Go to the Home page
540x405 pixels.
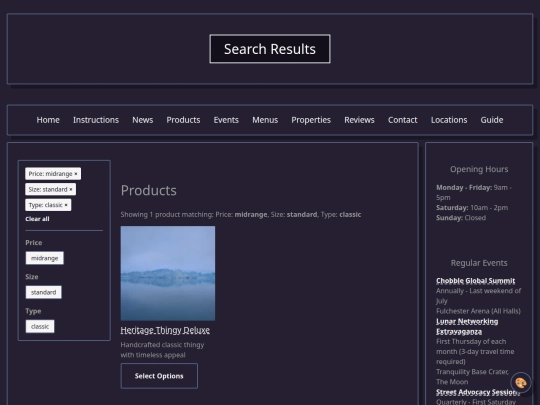tap(48, 120)
